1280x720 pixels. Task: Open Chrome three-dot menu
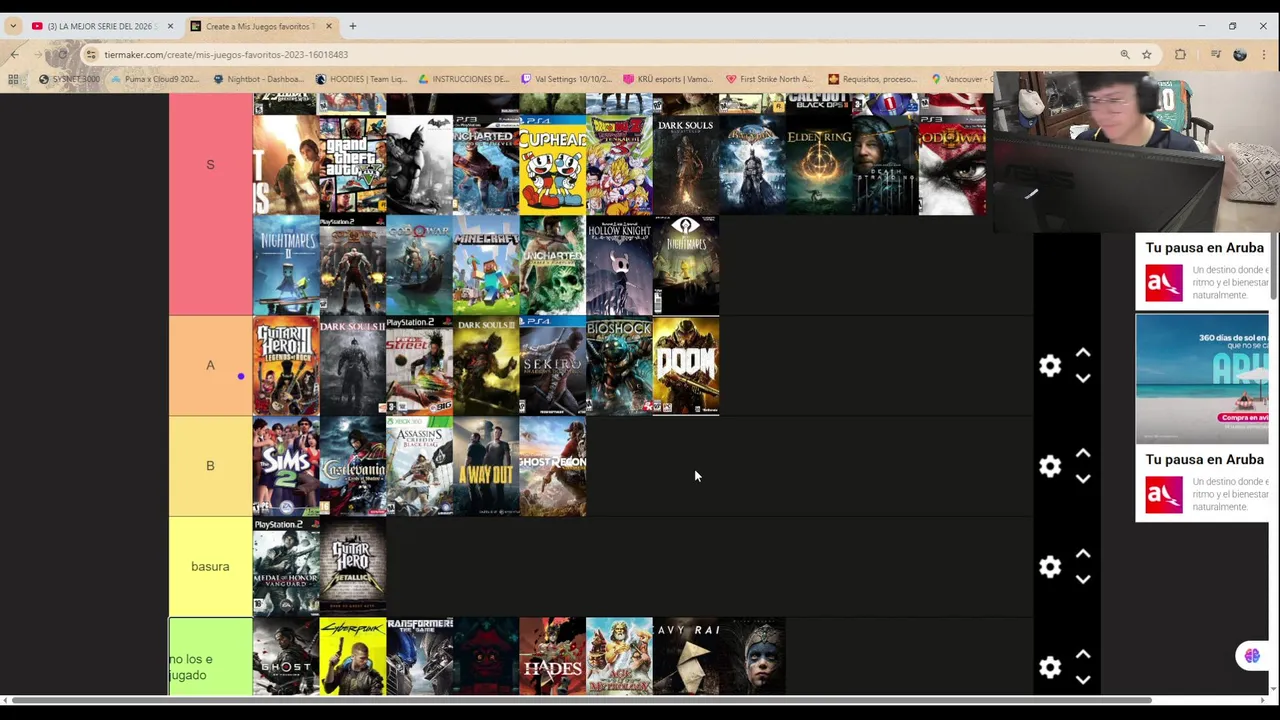(x=1265, y=54)
